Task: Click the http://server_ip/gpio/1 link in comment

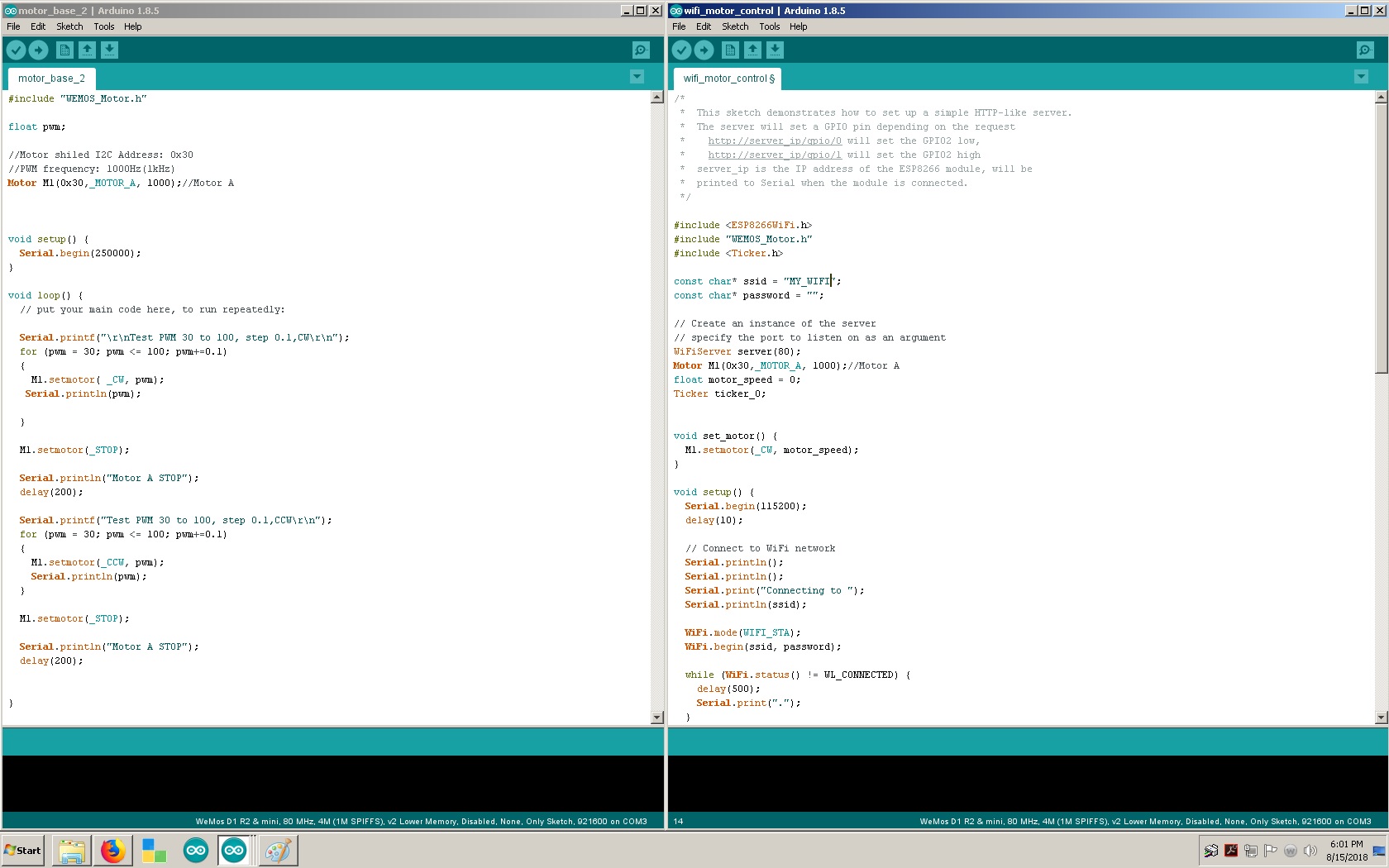Action: click(x=775, y=155)
